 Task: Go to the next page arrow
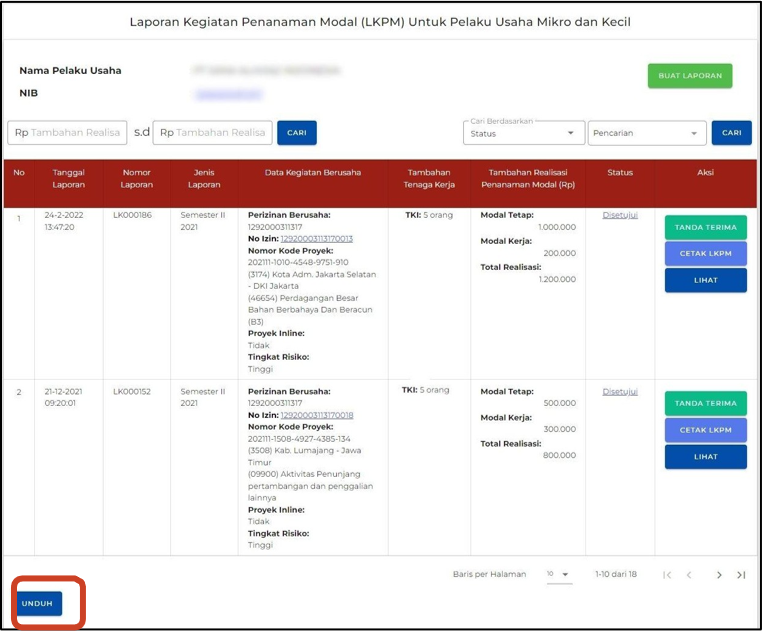coord(718,575)
